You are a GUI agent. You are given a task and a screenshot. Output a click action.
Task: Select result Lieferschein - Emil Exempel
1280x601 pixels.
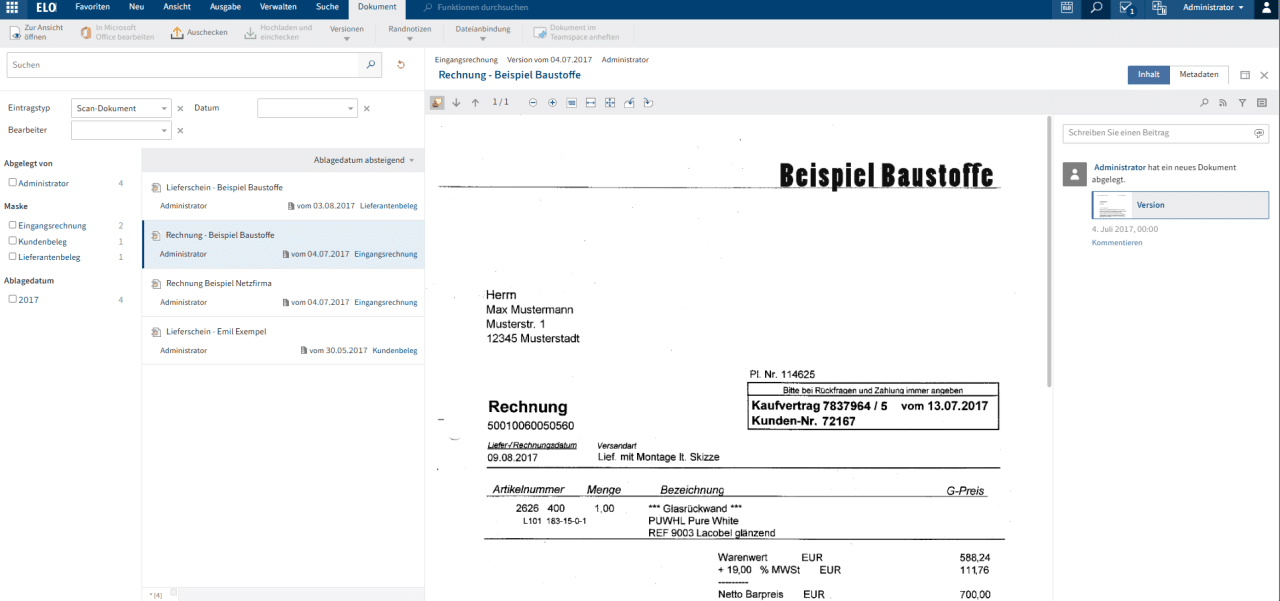(283, 340)
